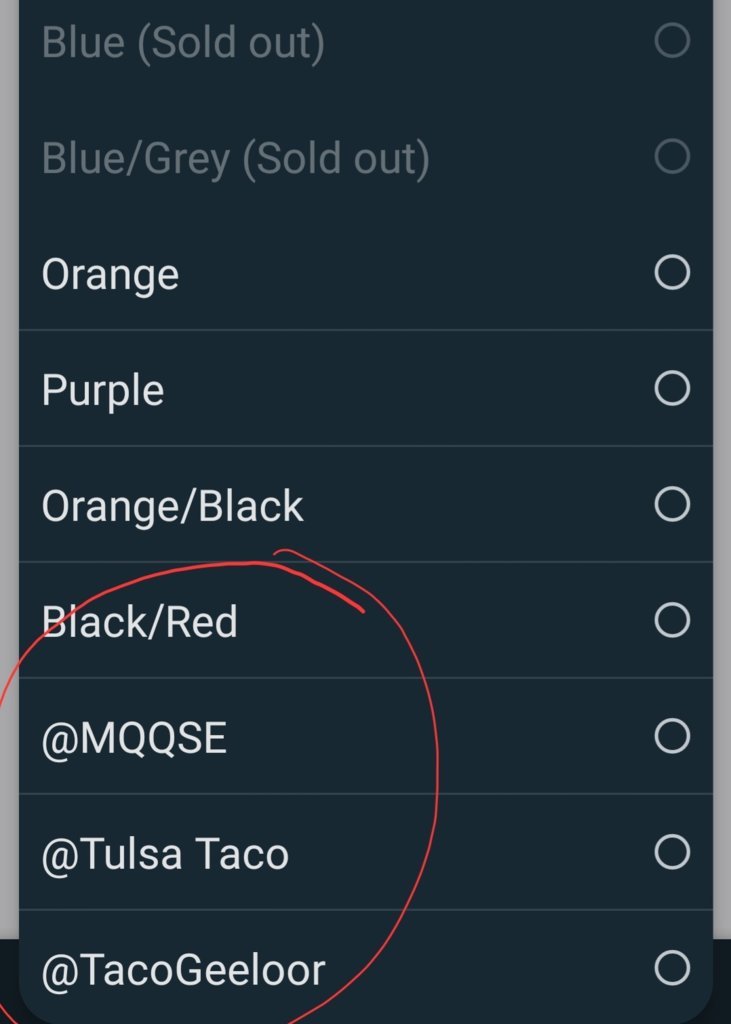Select the @TacoGeeloor radio button
731x1024 pixels.
(x=672, y=967)
